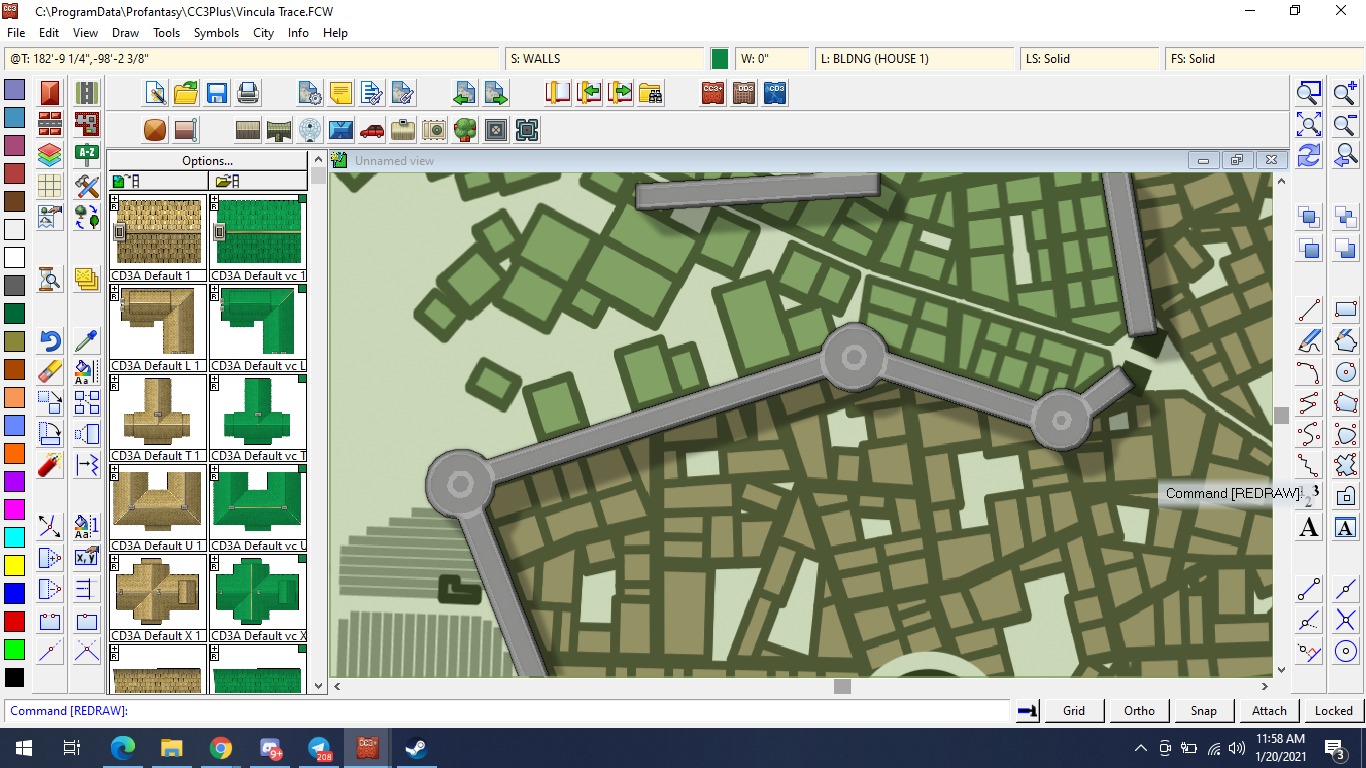Open a drawing with the folder icon
The image size is (1366, 768).
coord(186,94)
